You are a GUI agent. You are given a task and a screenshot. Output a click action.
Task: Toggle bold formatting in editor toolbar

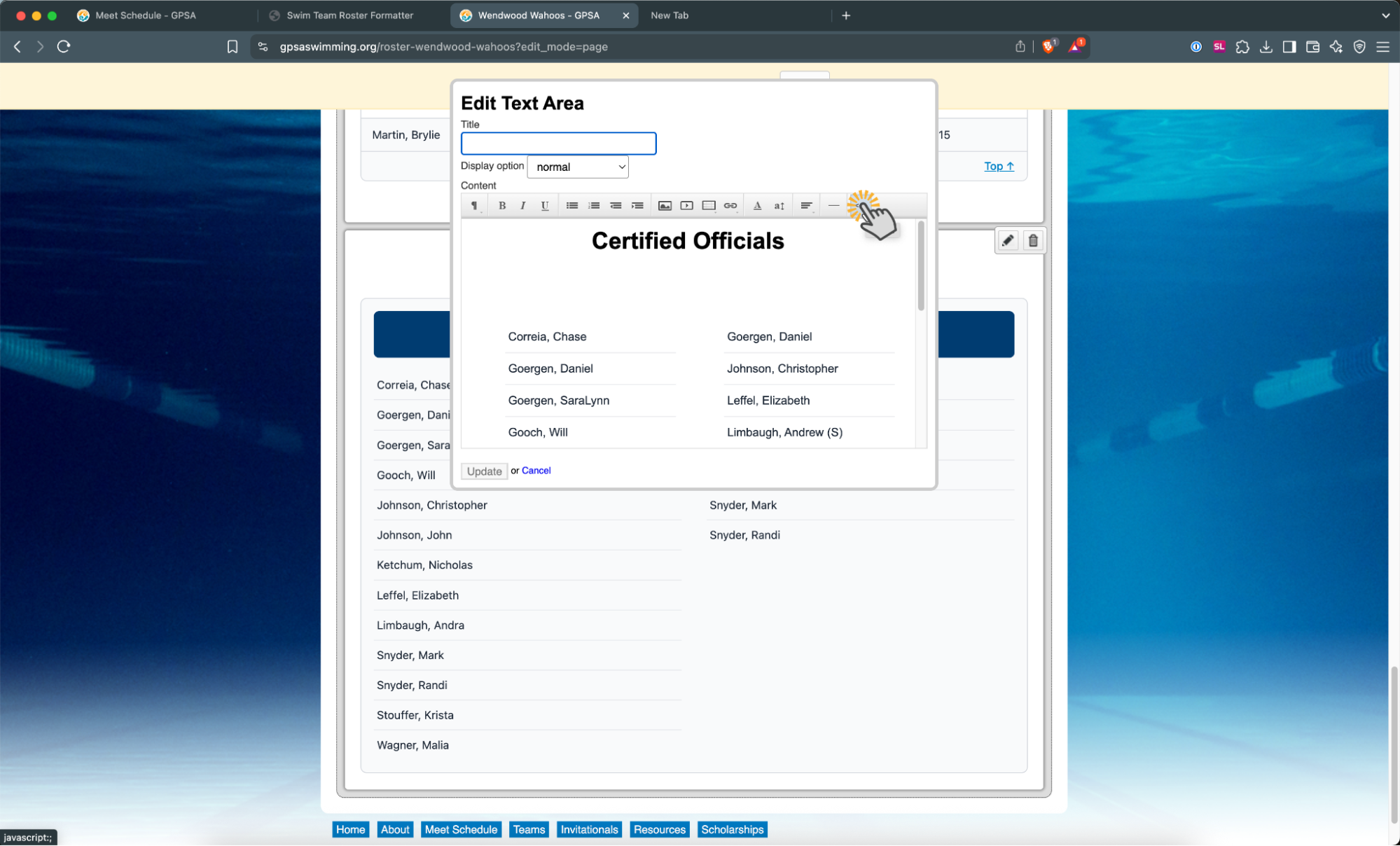tap(501, 205)
